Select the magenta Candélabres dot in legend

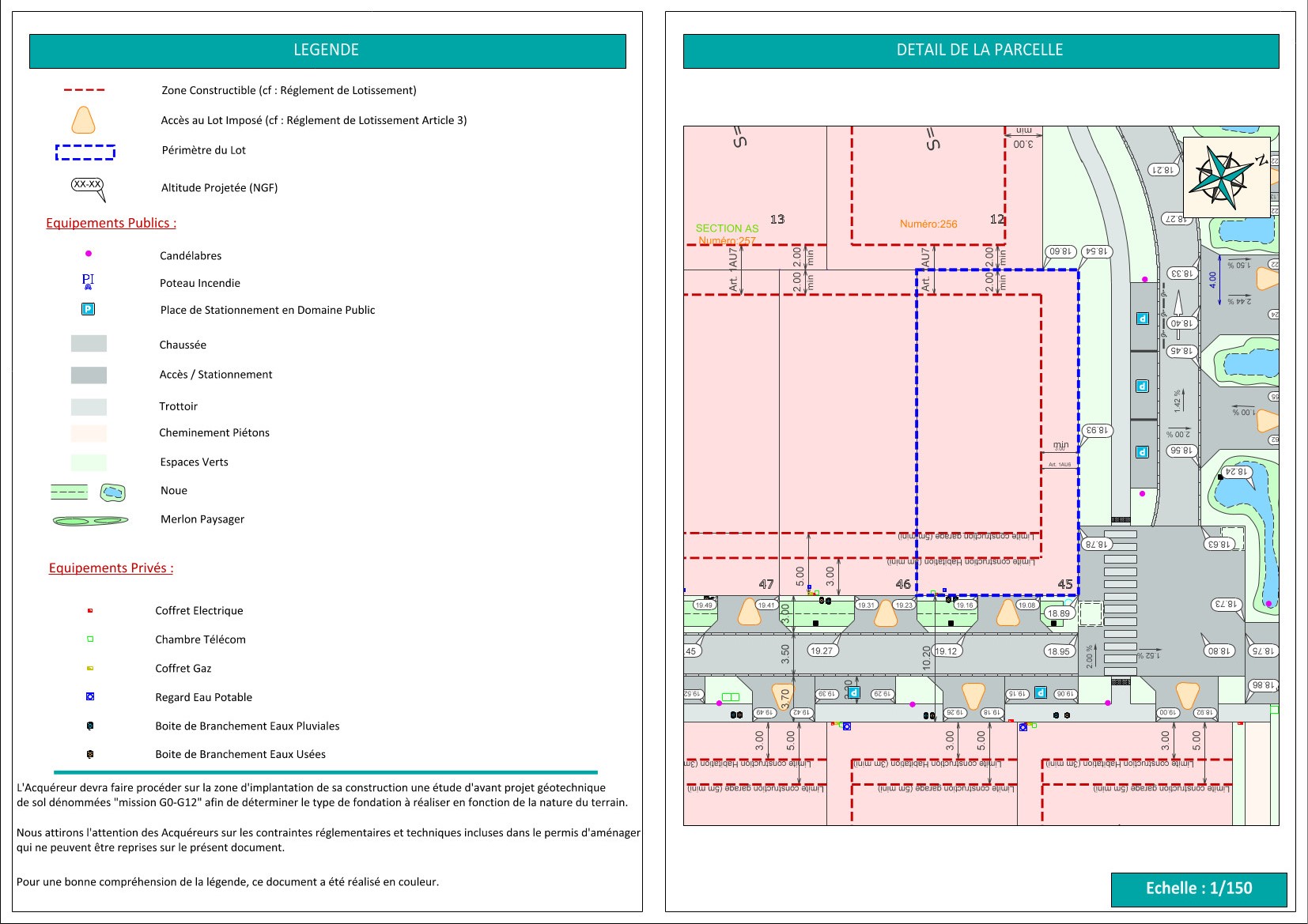(89, 254)
